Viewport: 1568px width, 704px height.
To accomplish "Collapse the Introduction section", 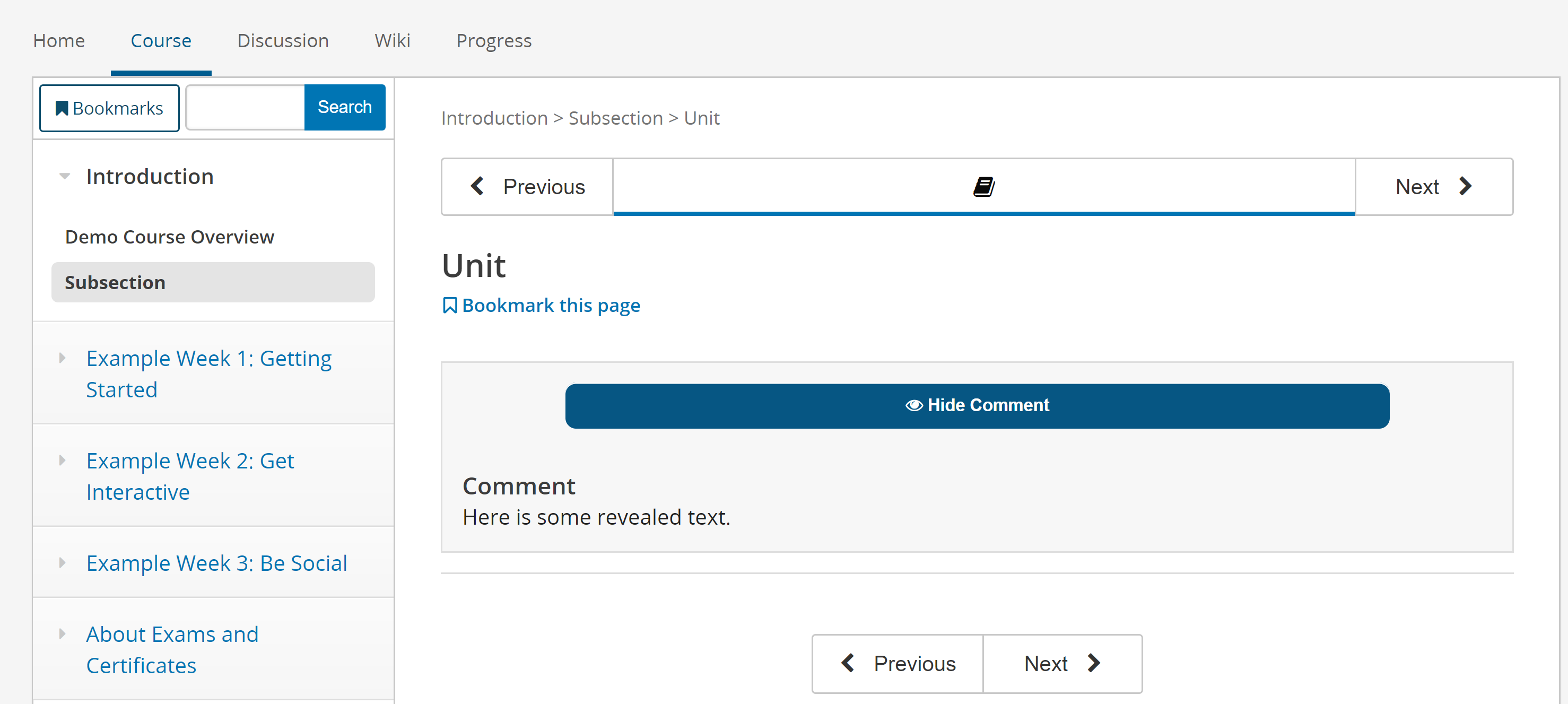I will point(65,177).
